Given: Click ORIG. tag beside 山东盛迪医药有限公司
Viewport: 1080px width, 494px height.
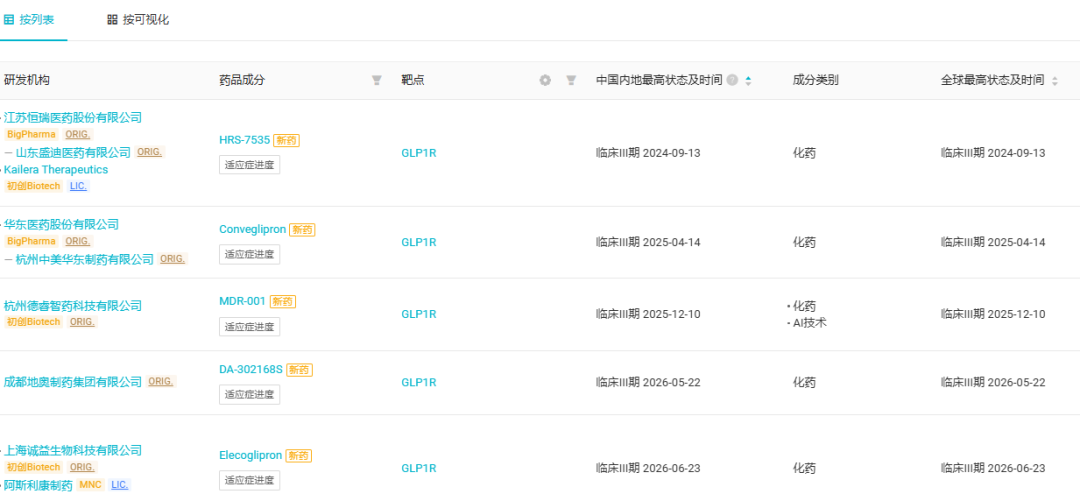Looking at the screenshot, I should pos(149,152).
